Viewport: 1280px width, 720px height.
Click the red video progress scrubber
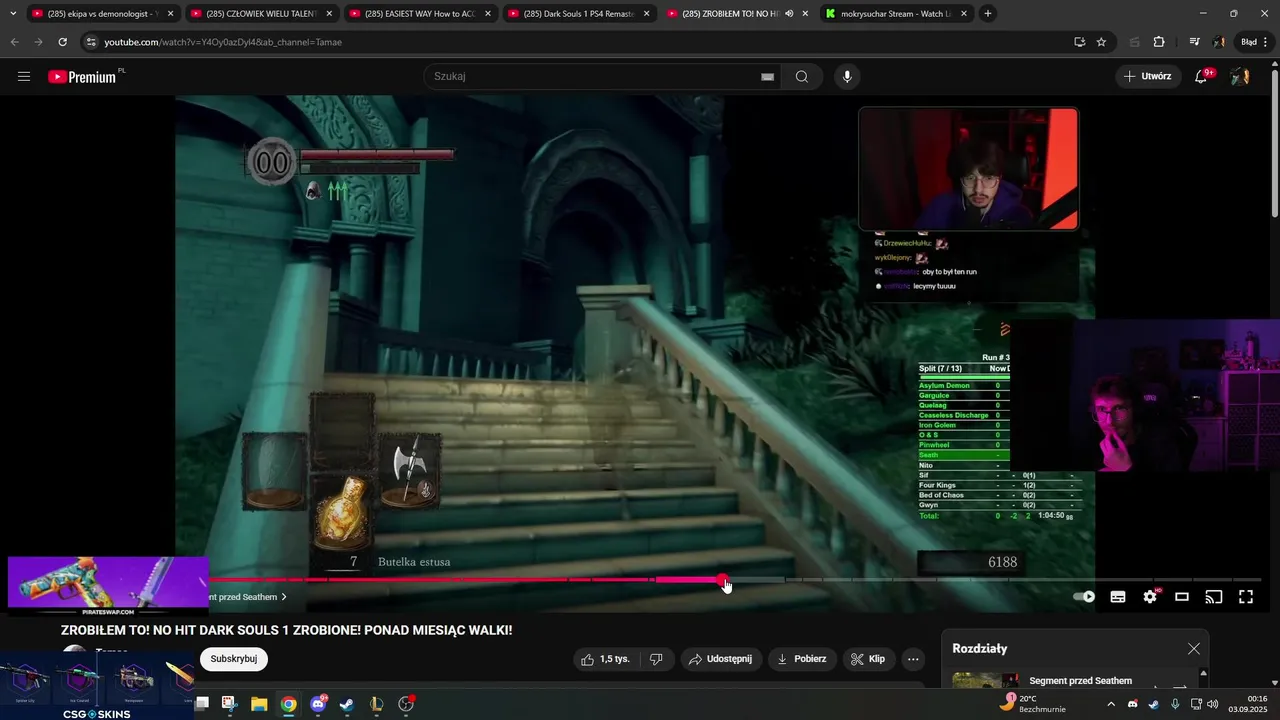[723, 580]
